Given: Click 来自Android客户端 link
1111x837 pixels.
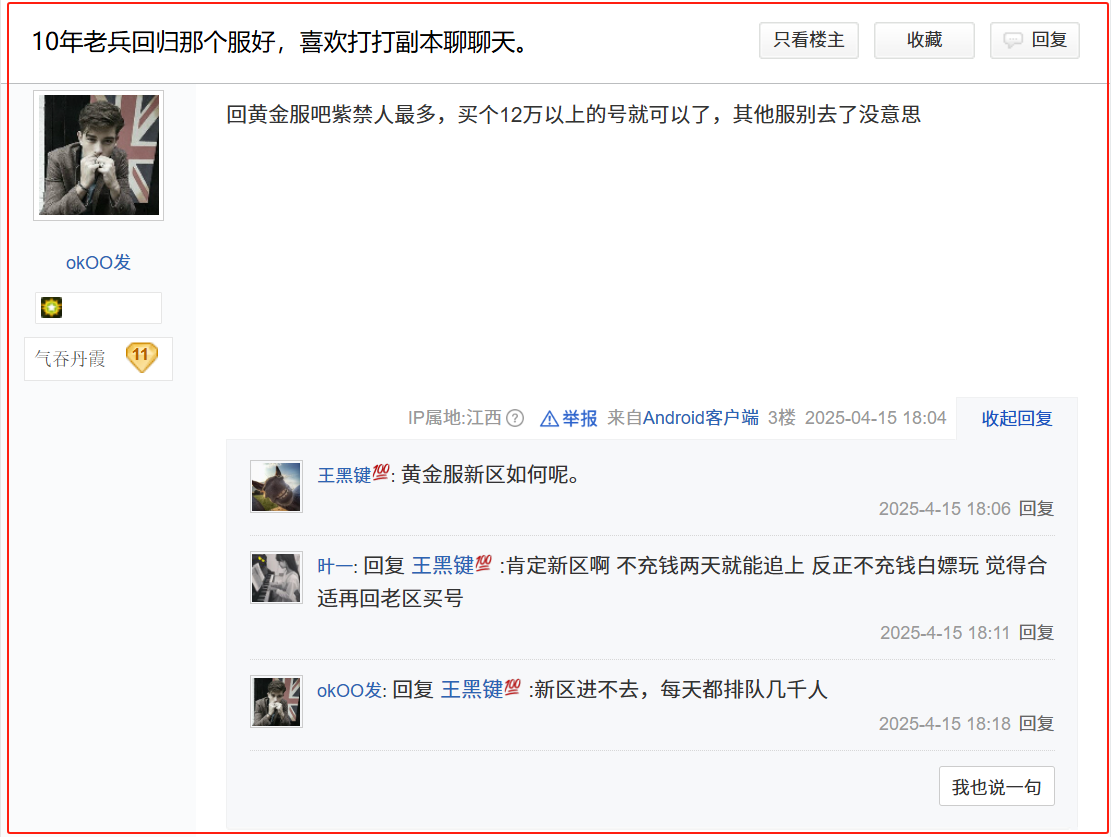Looking at the screenshot, I should tap(683, 418).
